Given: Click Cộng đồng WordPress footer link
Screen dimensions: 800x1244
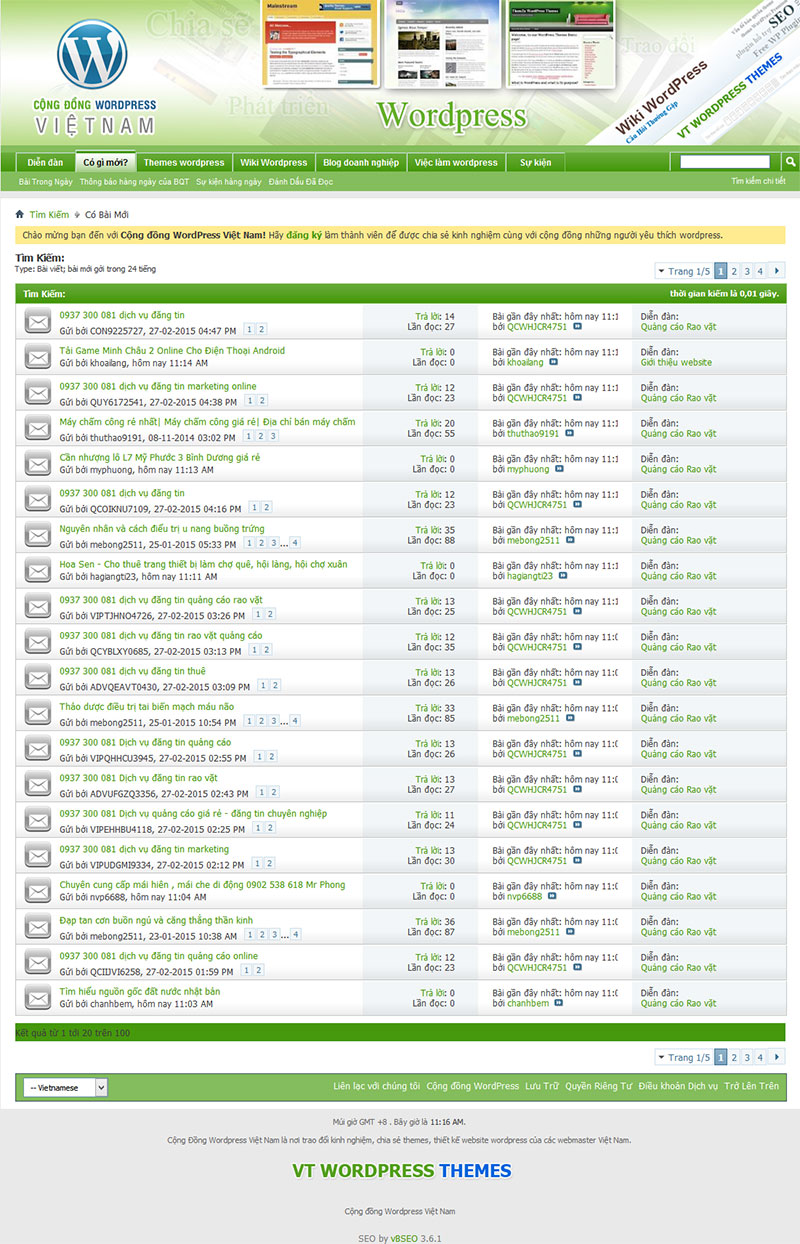Looking at the screenshot, I should tap(472, 1086).
